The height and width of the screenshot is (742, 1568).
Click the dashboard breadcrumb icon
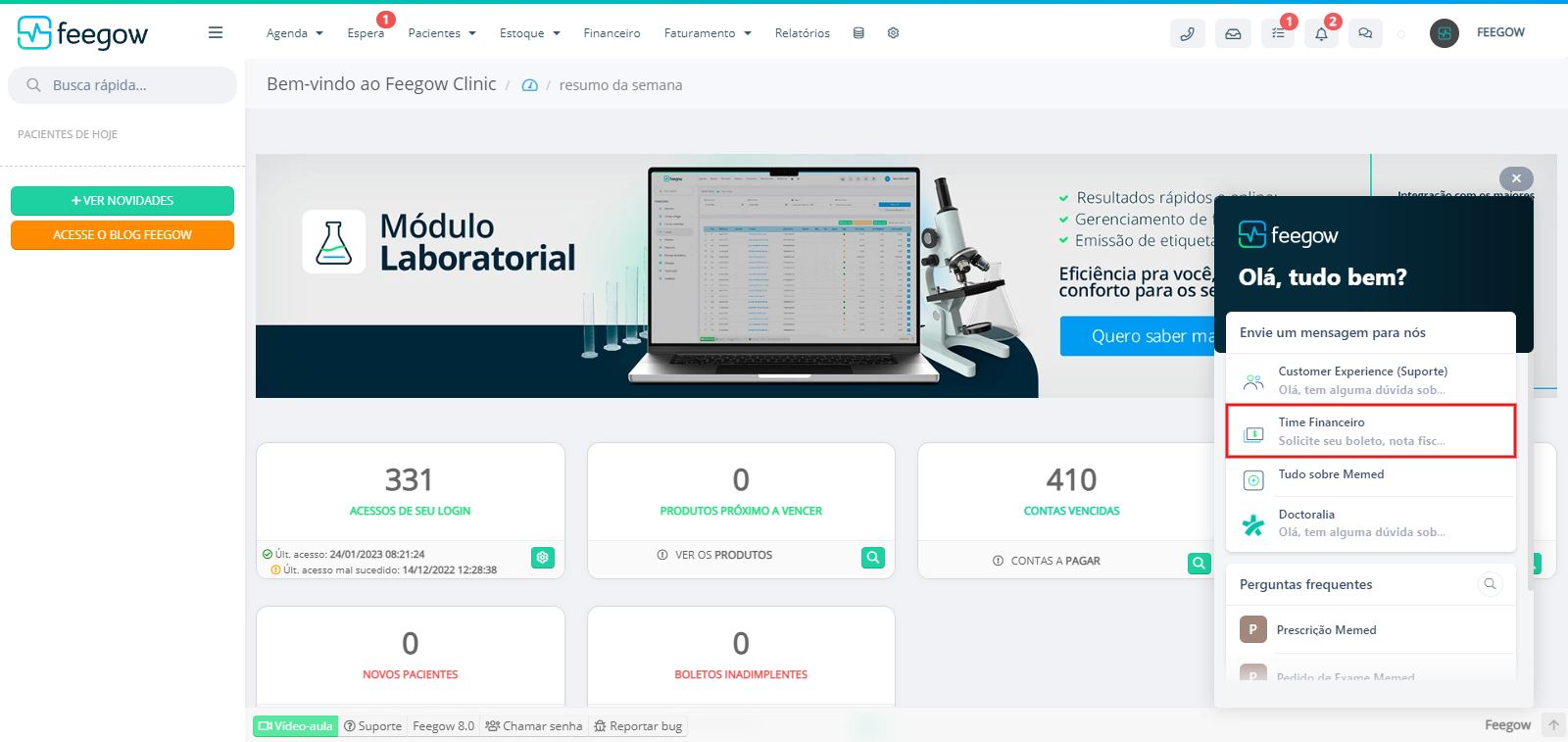point(529,85)
